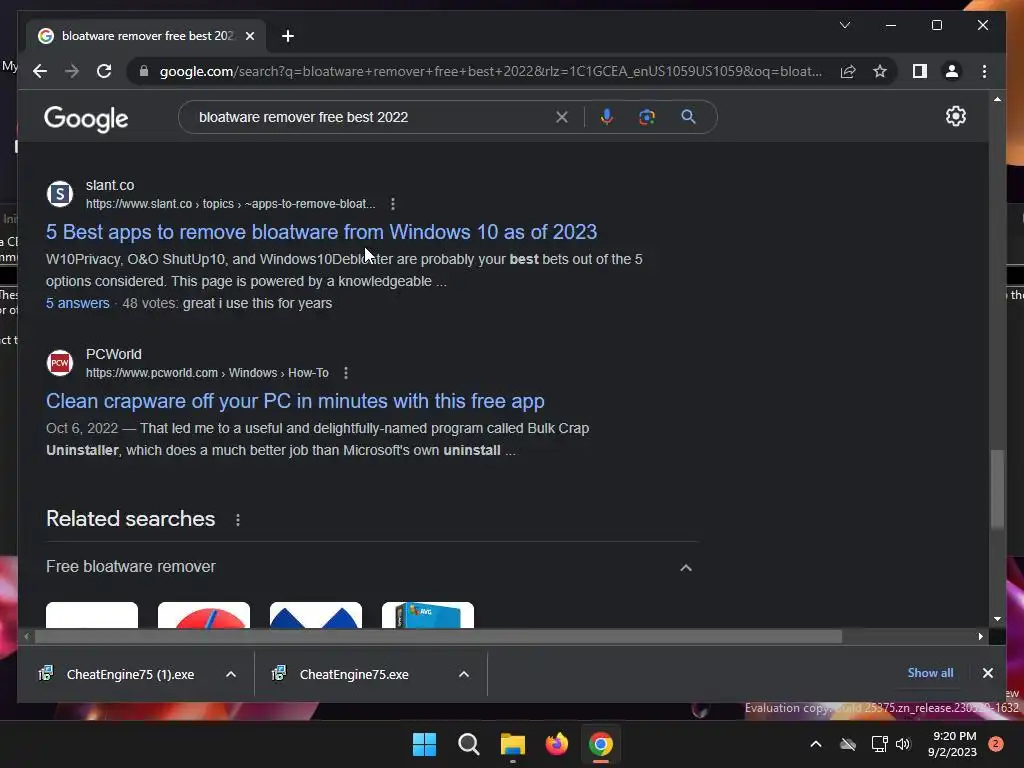Open the Related searches options menu
The height and width of the screenshot is (768, 1024).
[238, 520]
